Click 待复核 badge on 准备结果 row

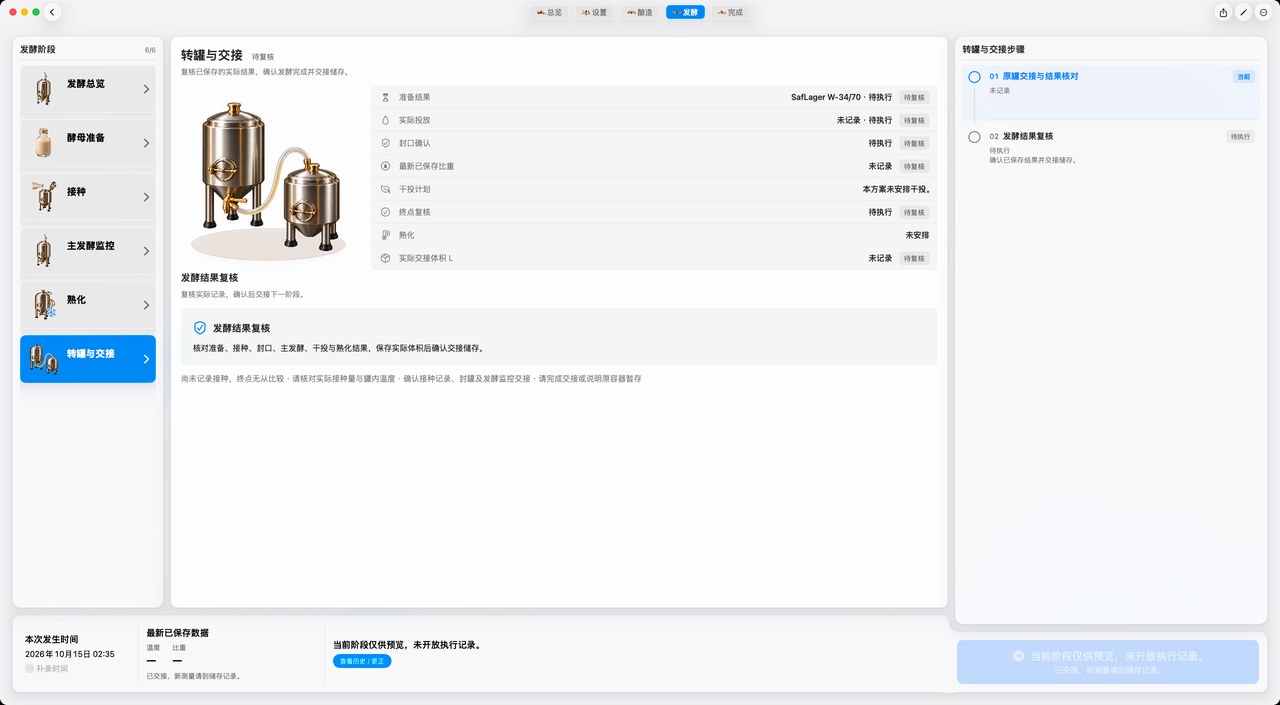[x=914, y=97]
